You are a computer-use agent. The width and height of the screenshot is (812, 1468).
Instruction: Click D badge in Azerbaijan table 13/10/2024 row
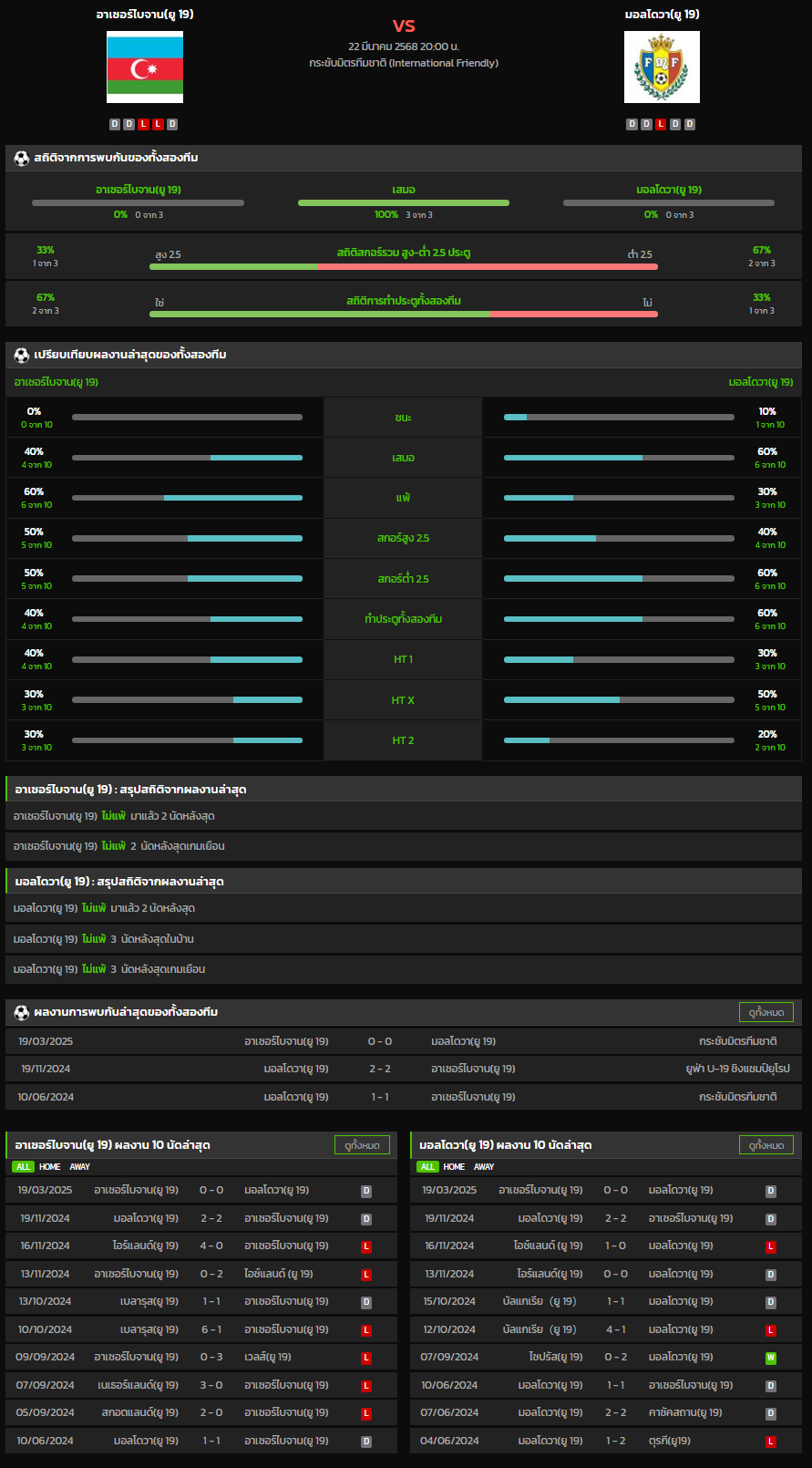[x=366, y=1302]
